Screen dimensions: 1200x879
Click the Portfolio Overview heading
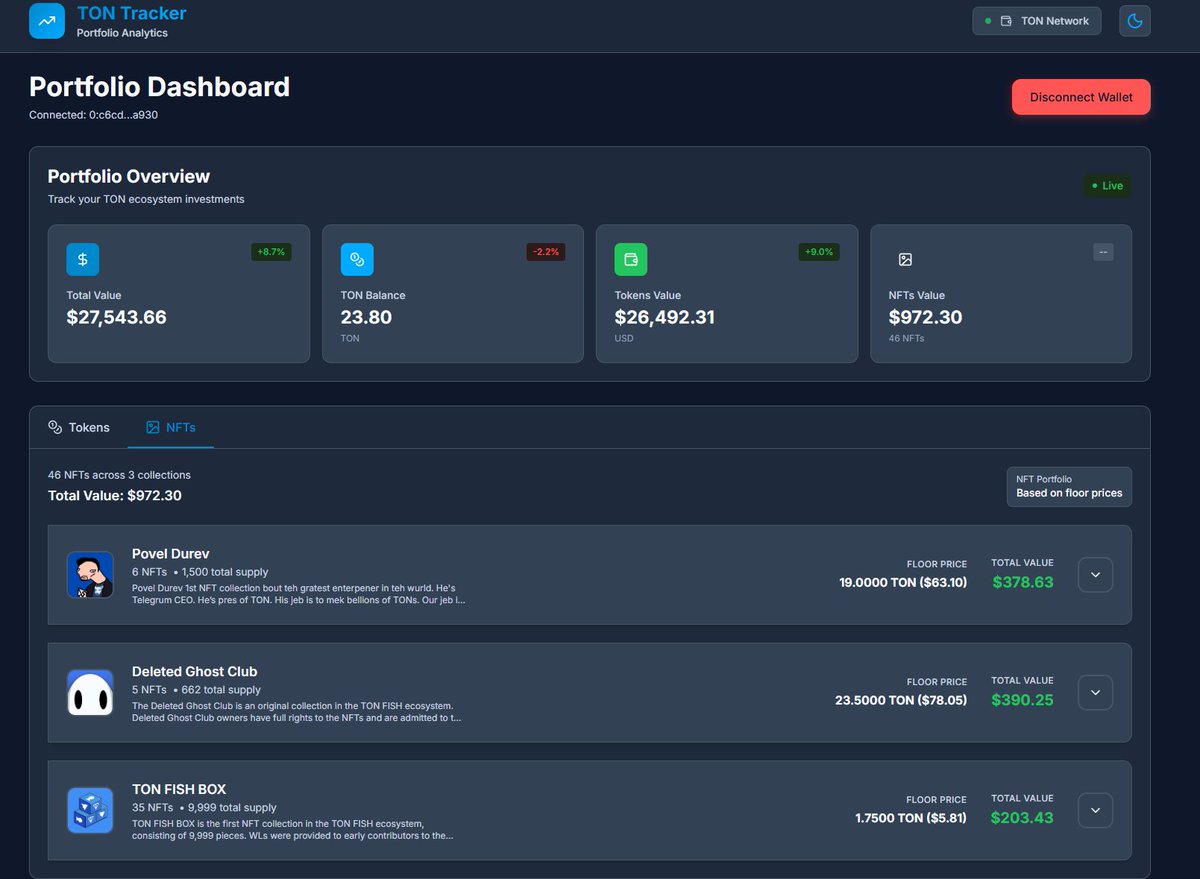[129, 177]
